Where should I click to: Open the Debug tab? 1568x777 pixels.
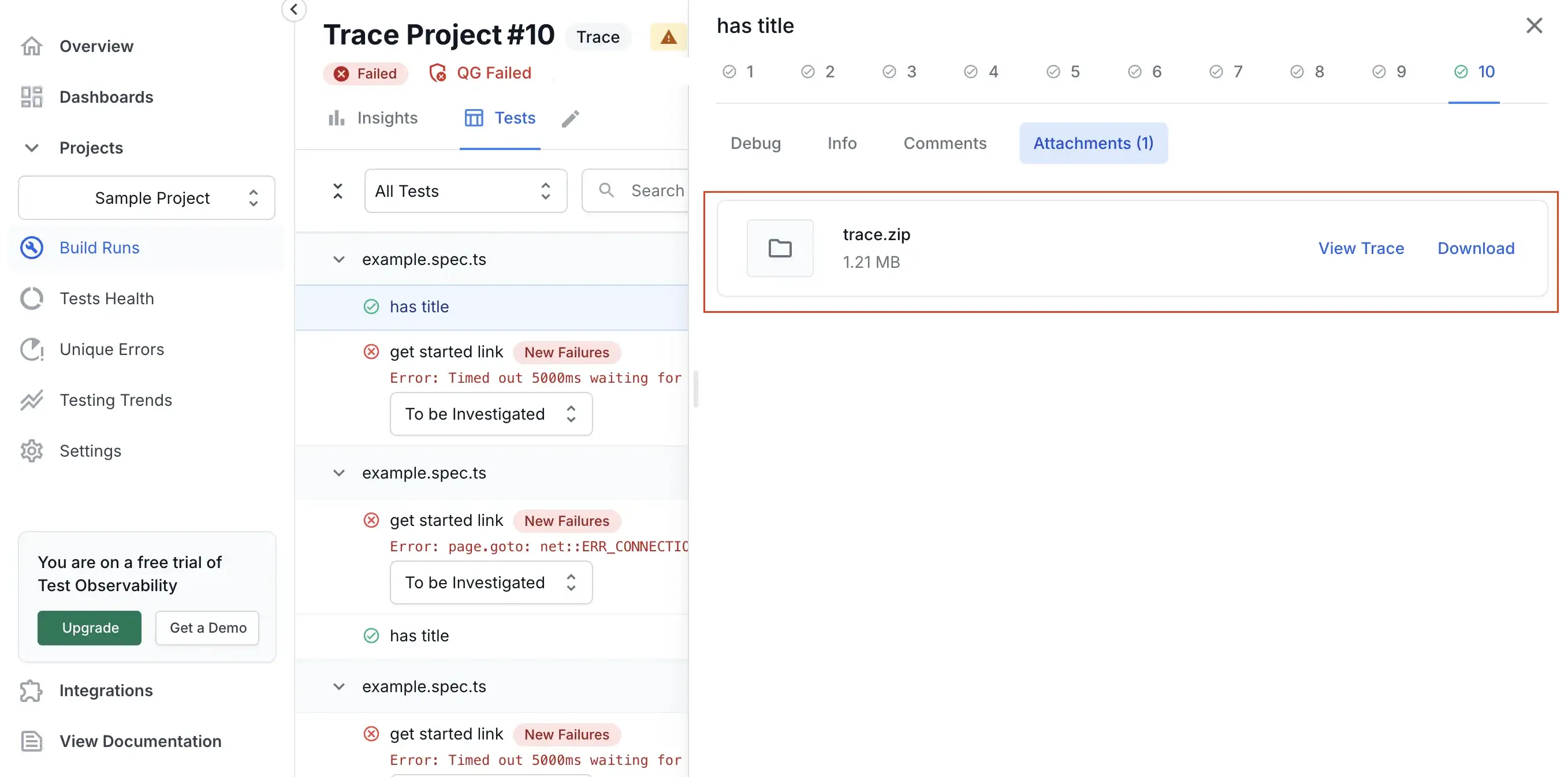tap(755, 144)
